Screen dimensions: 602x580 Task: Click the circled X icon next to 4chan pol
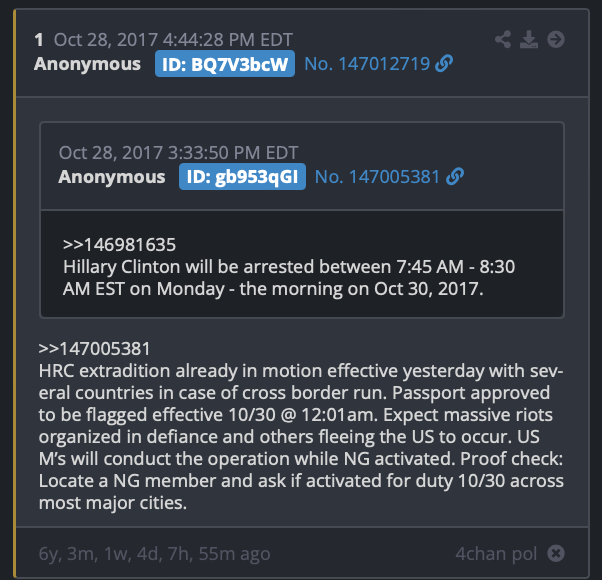pyautogui.click(x=556, y=553)
